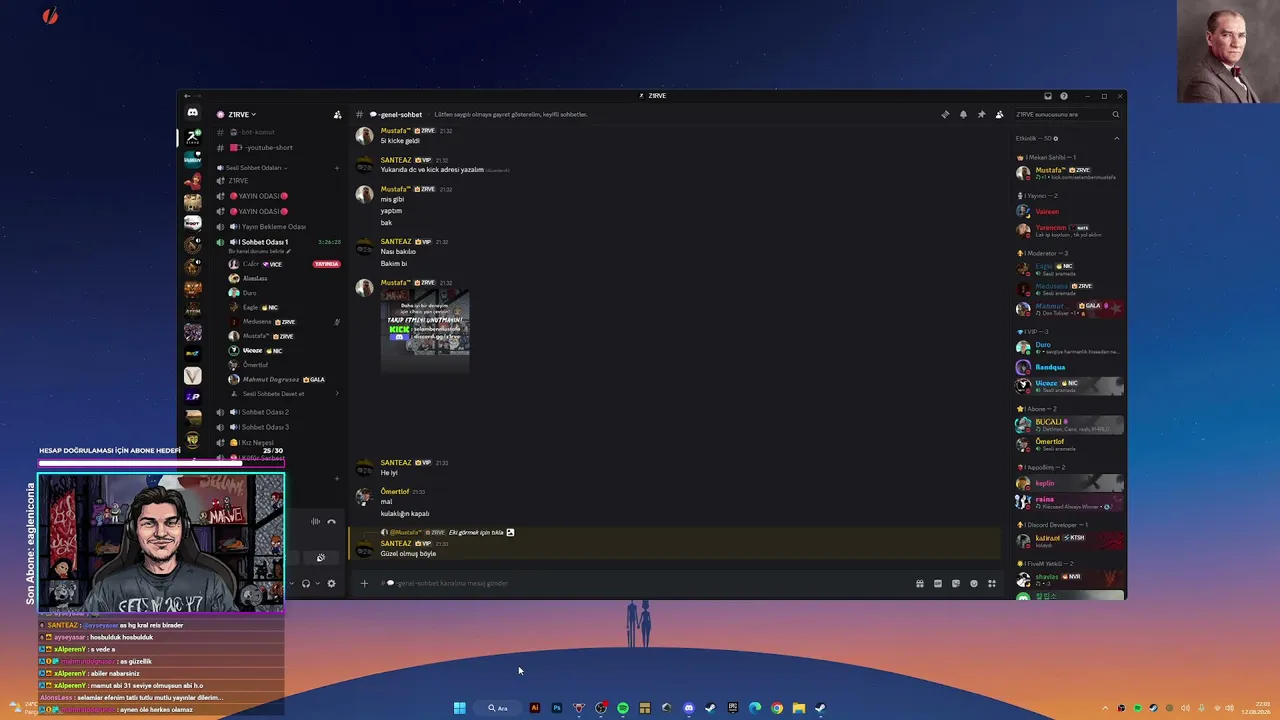Open Mustafa's profile in member list

pyautogui.click(x=1069, y=173)
